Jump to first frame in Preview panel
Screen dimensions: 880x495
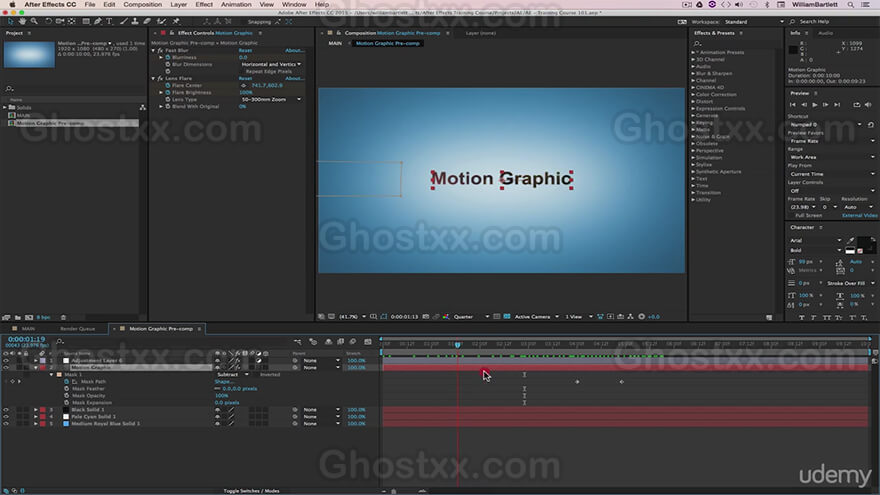tap(792, 104)
